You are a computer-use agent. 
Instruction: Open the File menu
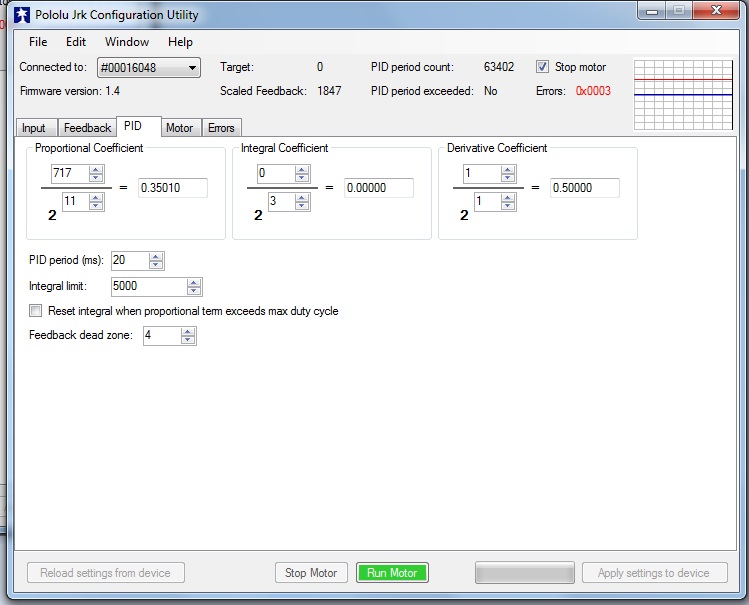(38, 42)
